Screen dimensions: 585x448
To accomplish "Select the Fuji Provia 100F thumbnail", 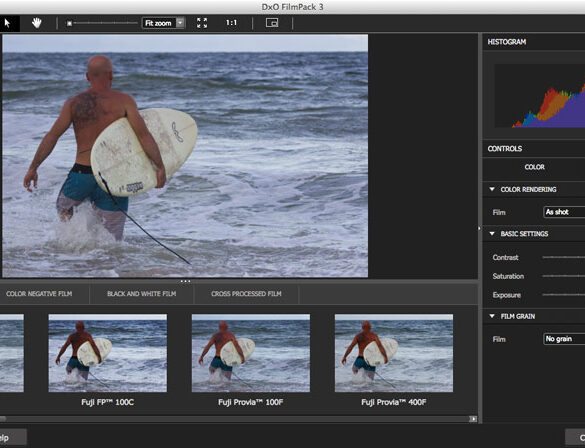I will tap(251, 353).
